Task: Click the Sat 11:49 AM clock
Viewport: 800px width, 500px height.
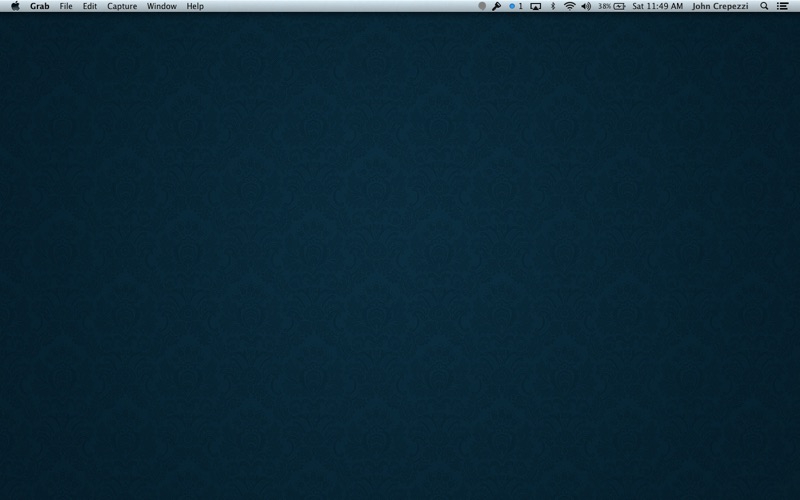Action: pyautogui.click(x=658, y=6)
